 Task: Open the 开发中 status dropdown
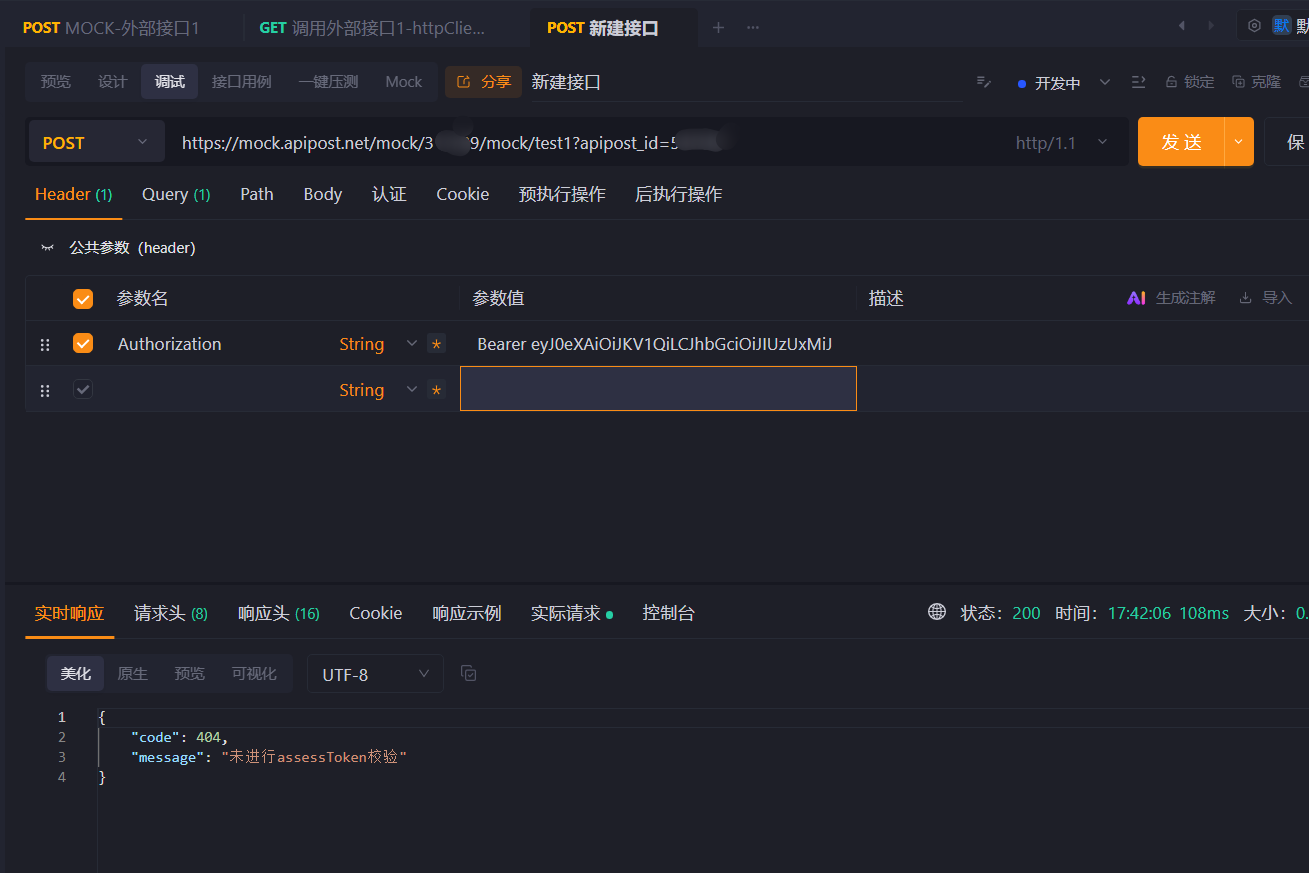(1064, 83)
